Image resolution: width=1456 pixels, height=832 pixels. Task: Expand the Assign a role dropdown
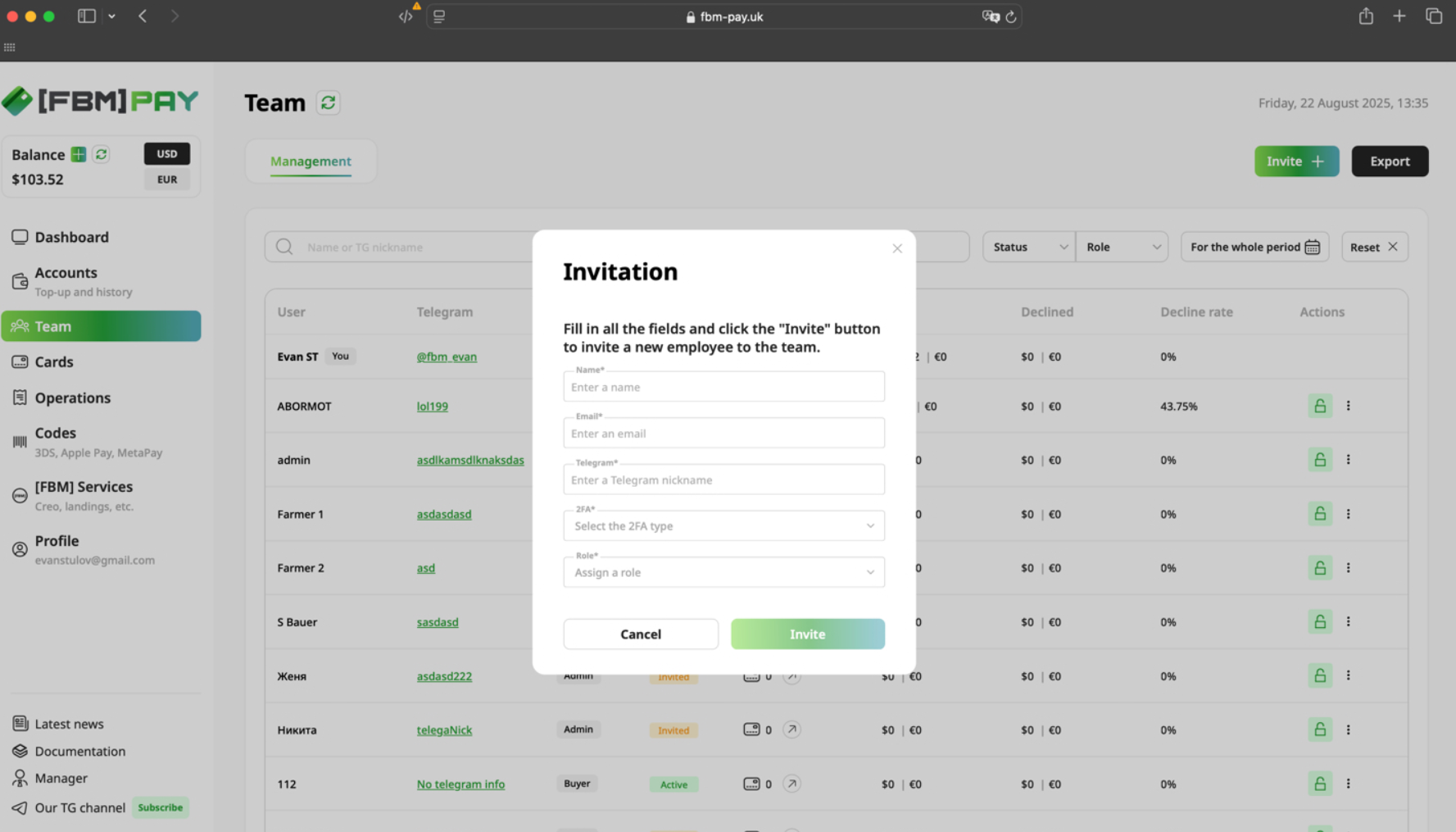[723, 572]
